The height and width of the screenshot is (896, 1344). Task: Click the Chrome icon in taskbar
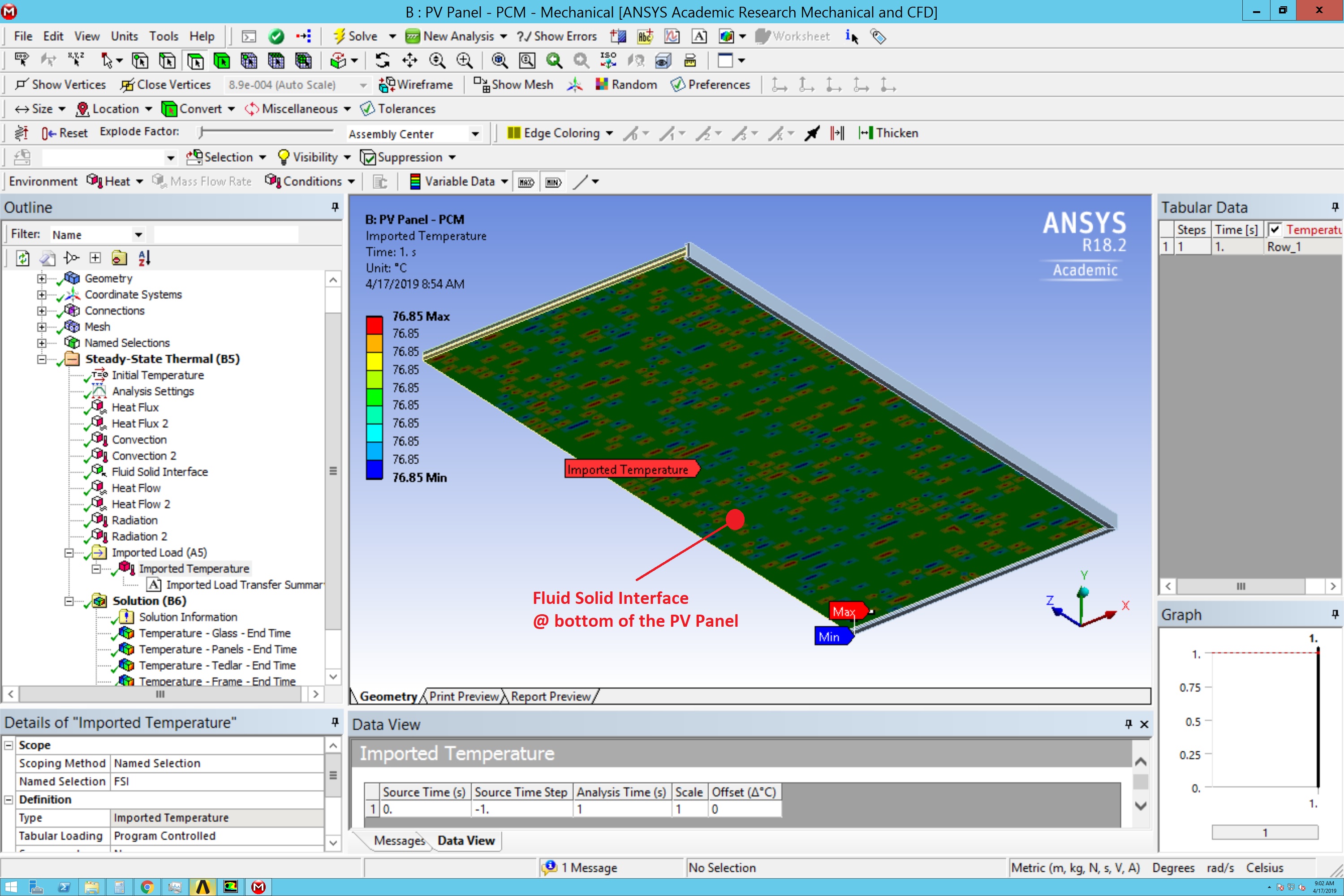click(x=147, y=887)
